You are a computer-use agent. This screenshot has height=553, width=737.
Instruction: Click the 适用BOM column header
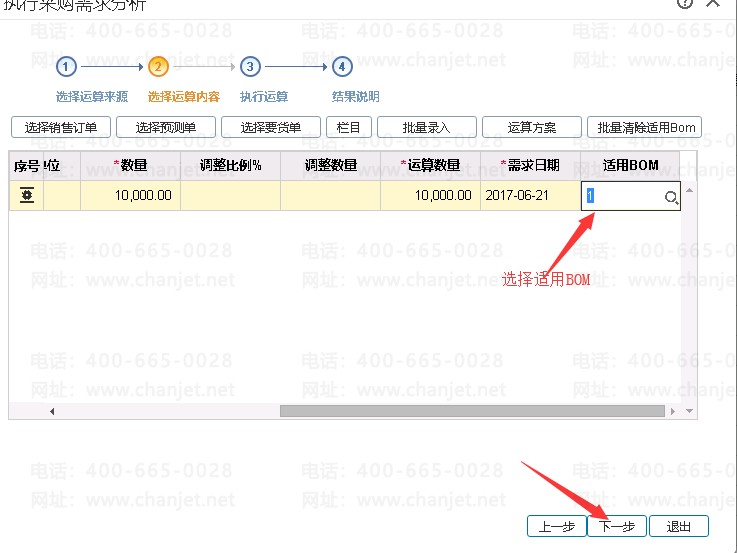[630, 166]
